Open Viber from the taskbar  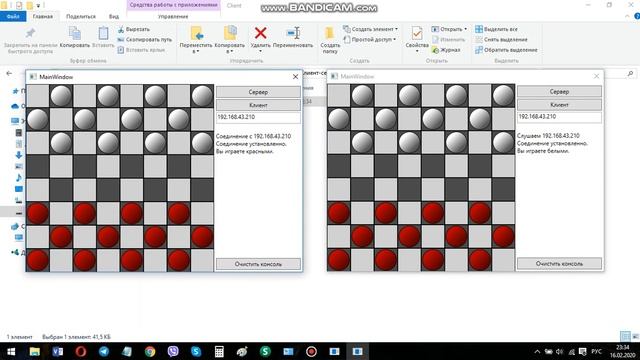coord(173,351)
